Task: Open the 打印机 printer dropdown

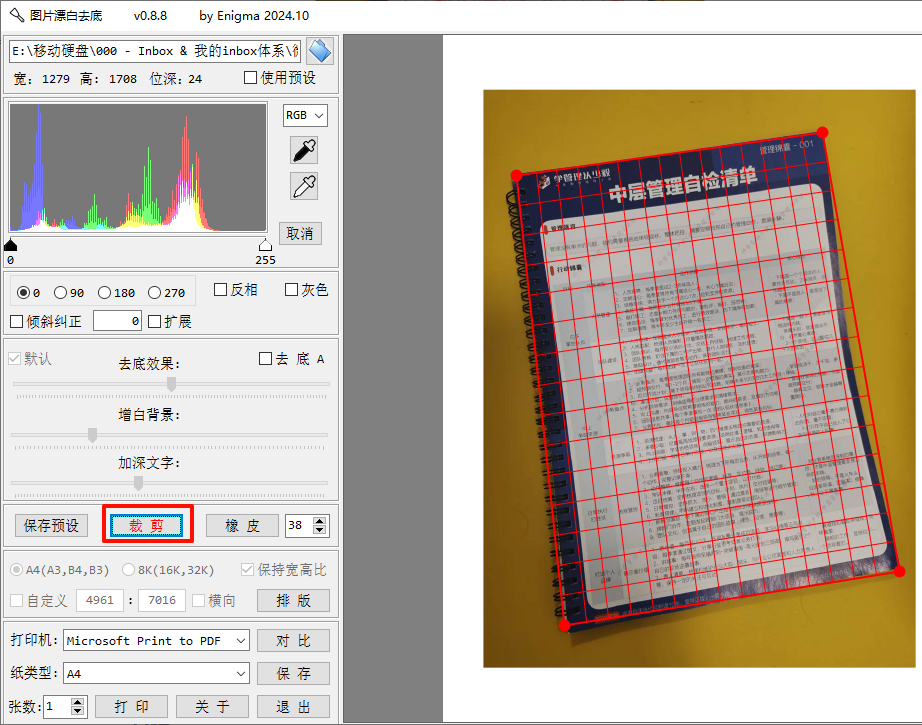Action: click(156, 640)
